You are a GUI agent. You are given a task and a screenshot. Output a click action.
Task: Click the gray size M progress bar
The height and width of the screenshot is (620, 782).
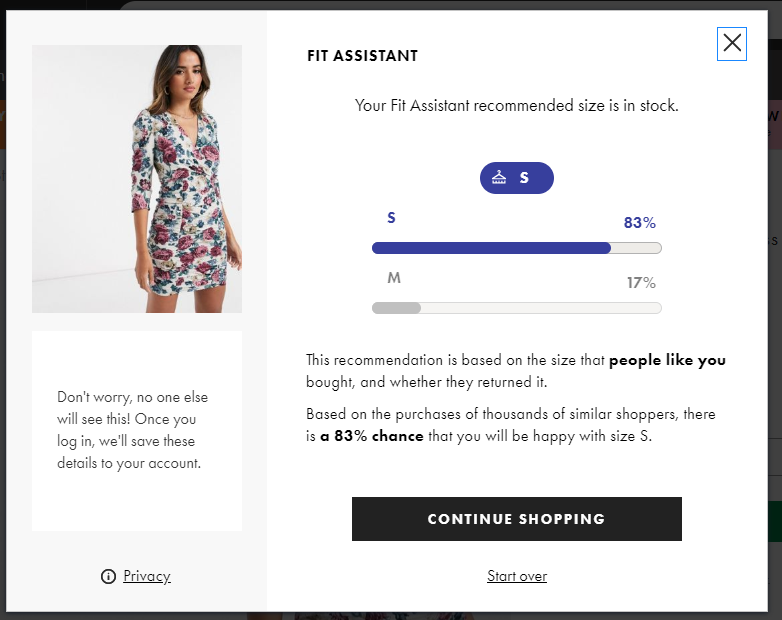click(x=397, y=308)
